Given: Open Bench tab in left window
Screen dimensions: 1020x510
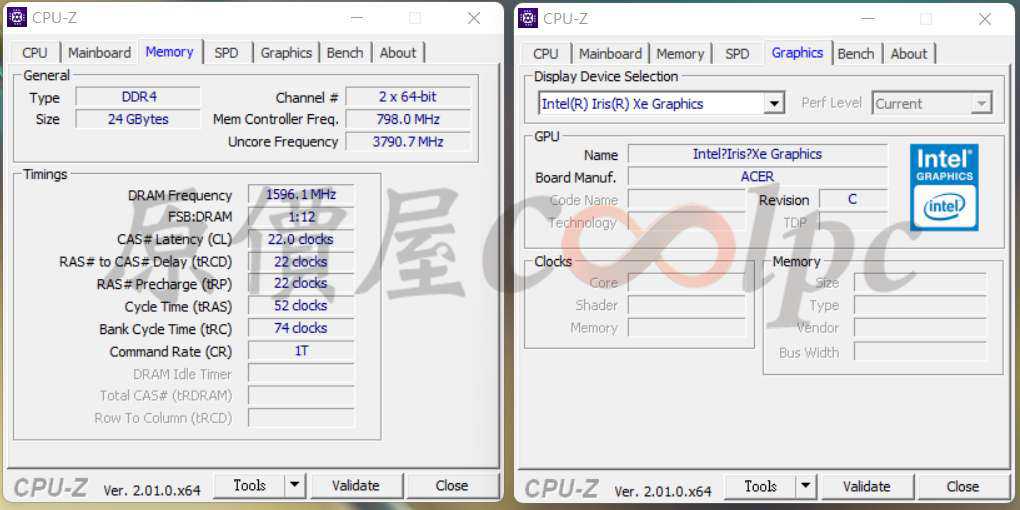Looking at the screenshot, I should [x=345, y=53].
